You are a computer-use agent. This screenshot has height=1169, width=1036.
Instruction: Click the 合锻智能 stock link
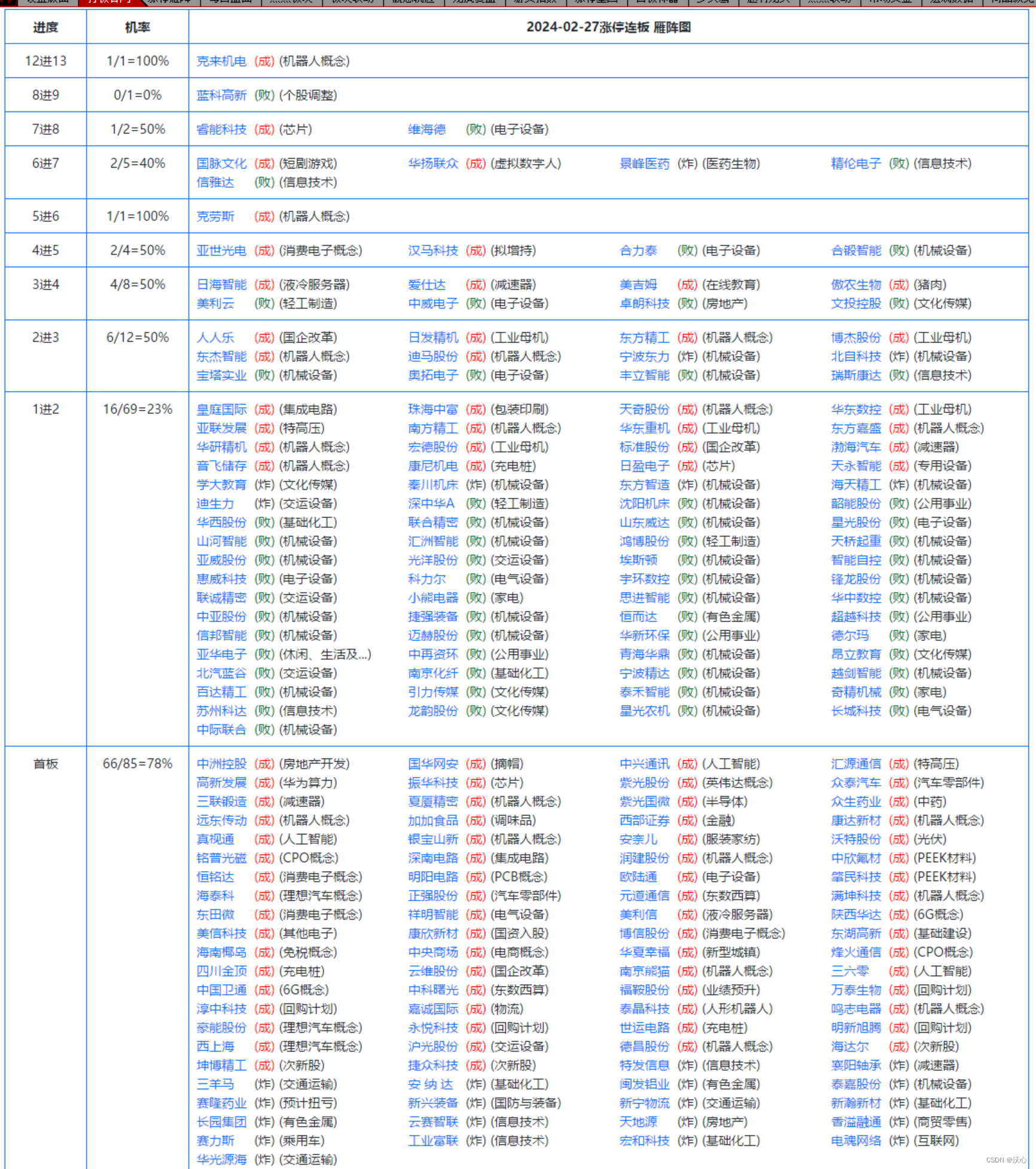pos(856,250)
